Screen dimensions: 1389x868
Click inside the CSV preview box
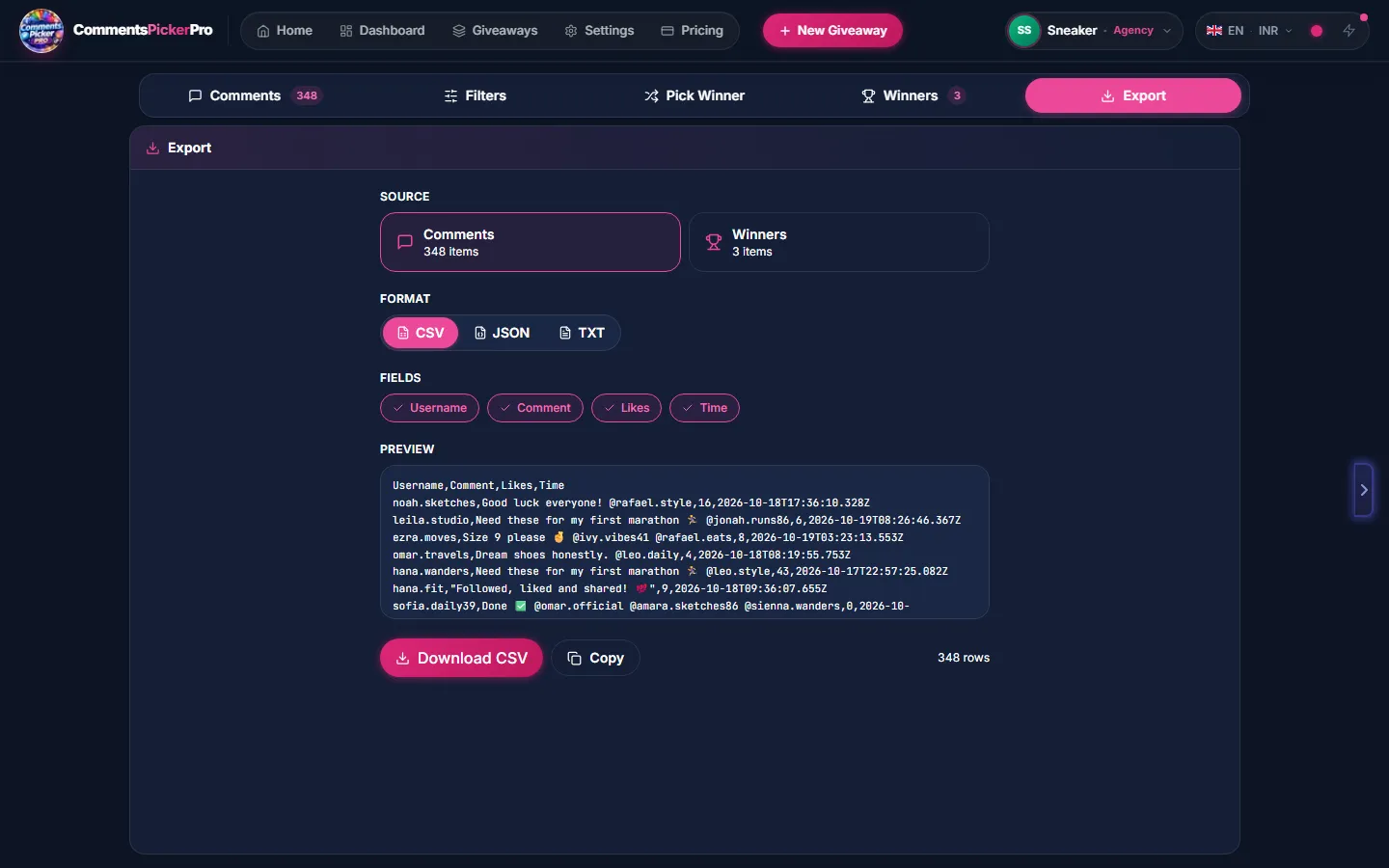(x=685, y=542)
